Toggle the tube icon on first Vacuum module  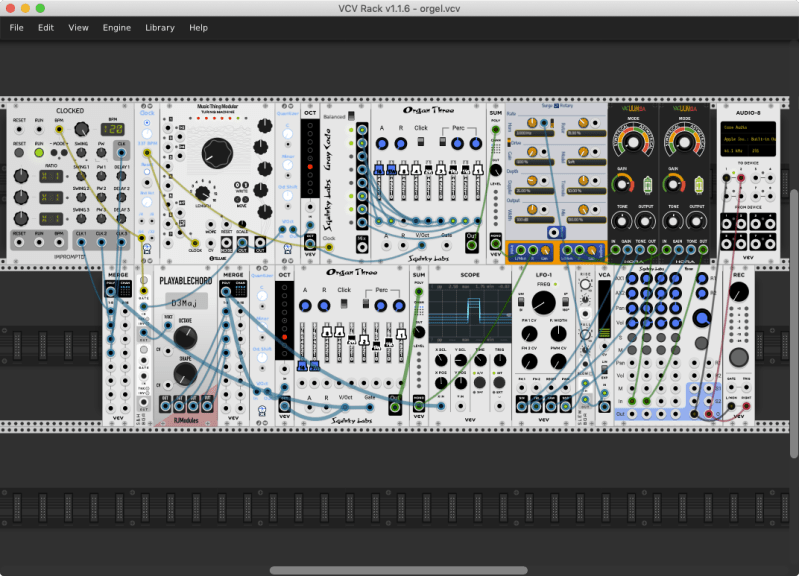pyautogui.click(x=647, y=185)
